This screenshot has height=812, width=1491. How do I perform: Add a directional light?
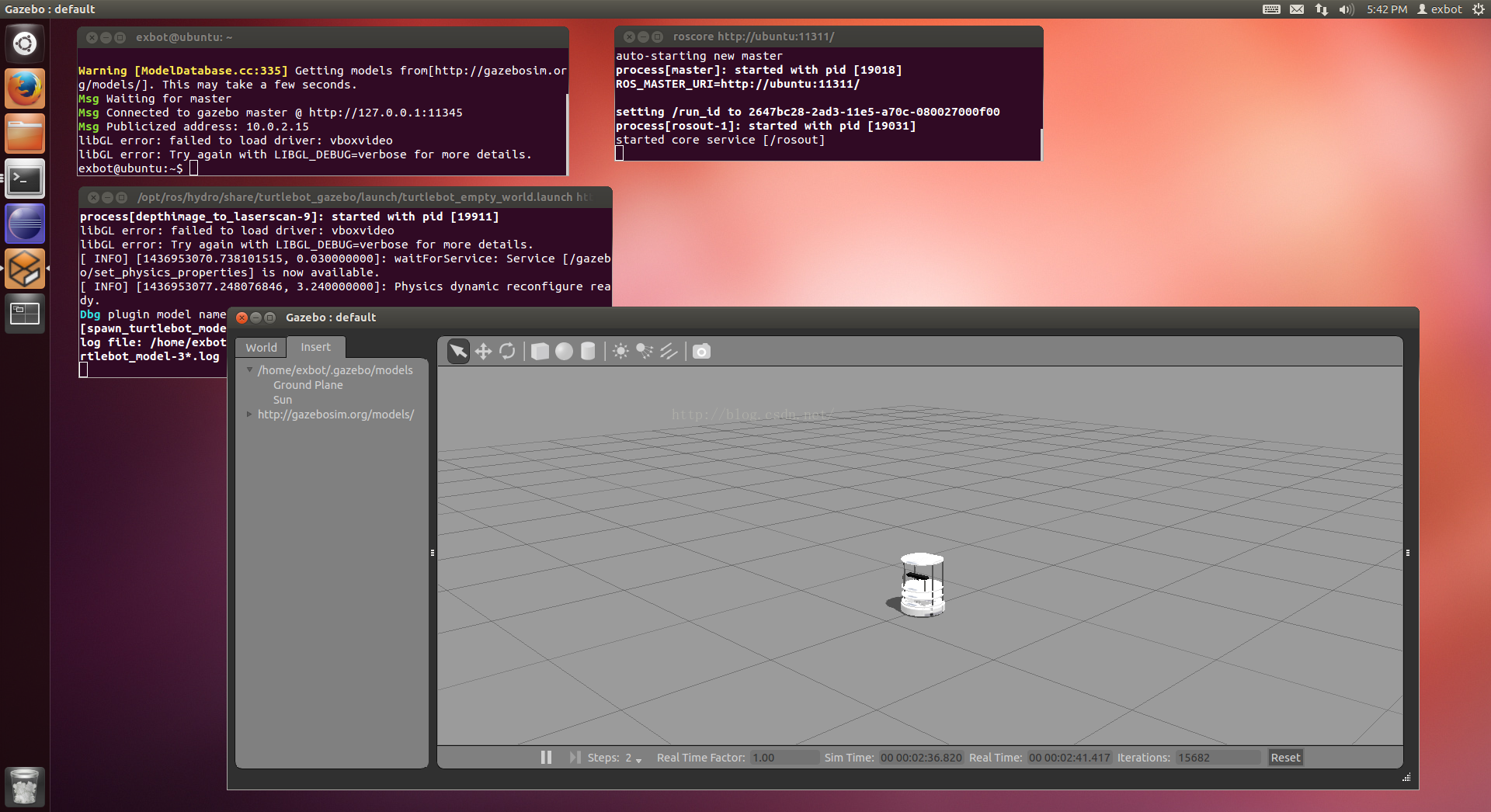tap(669, 352)
